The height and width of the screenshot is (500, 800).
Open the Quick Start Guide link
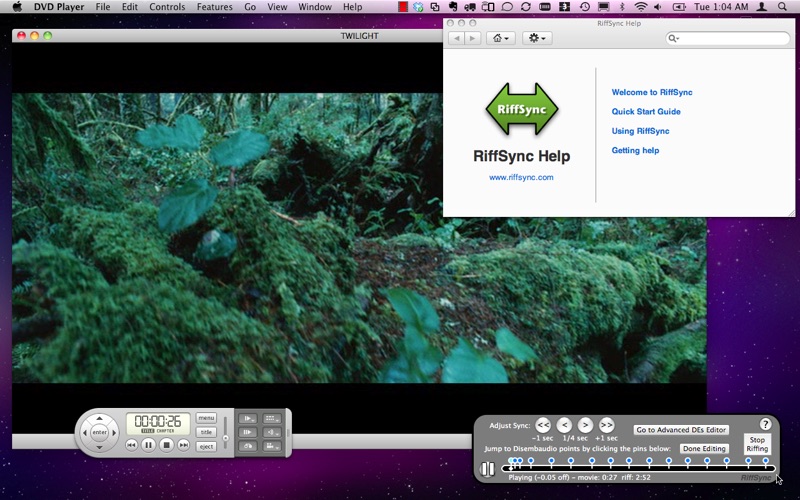646,112
